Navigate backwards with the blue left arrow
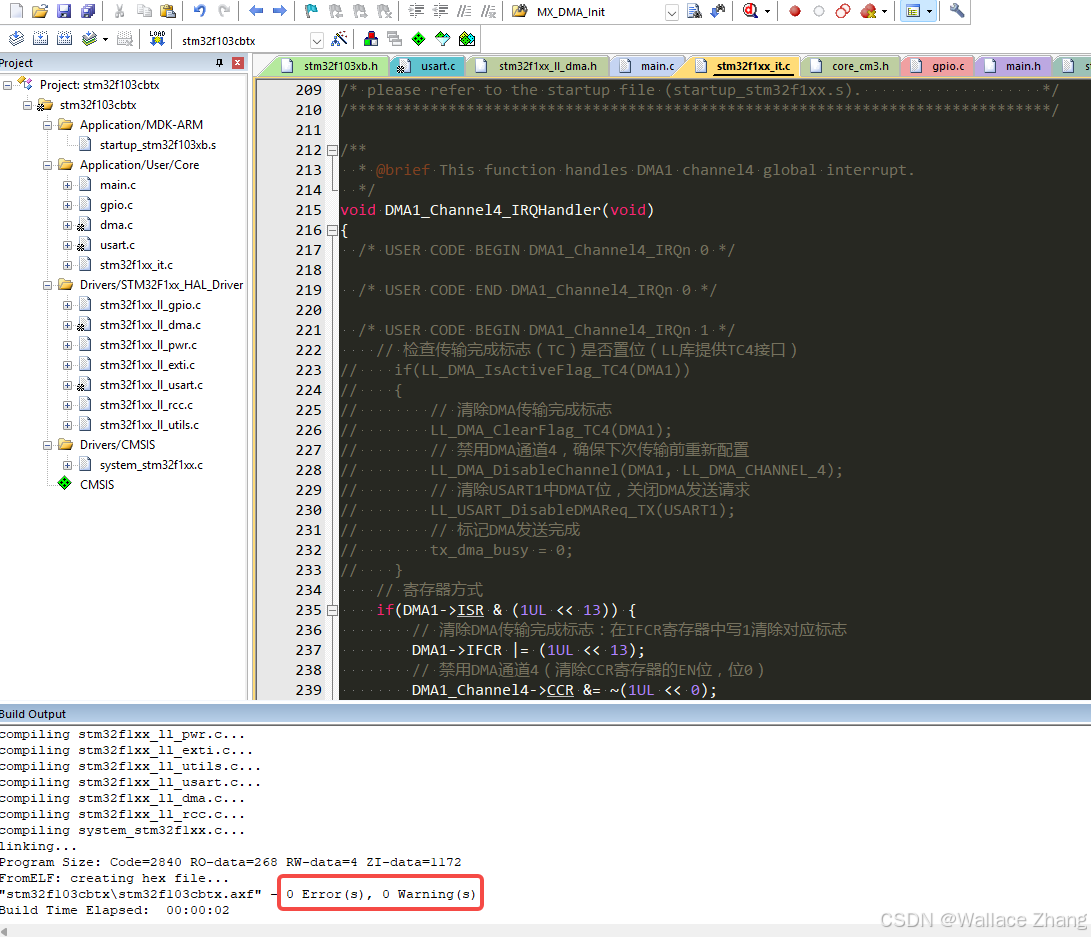Screen dimensions: 1091x937 coord(256,11)
